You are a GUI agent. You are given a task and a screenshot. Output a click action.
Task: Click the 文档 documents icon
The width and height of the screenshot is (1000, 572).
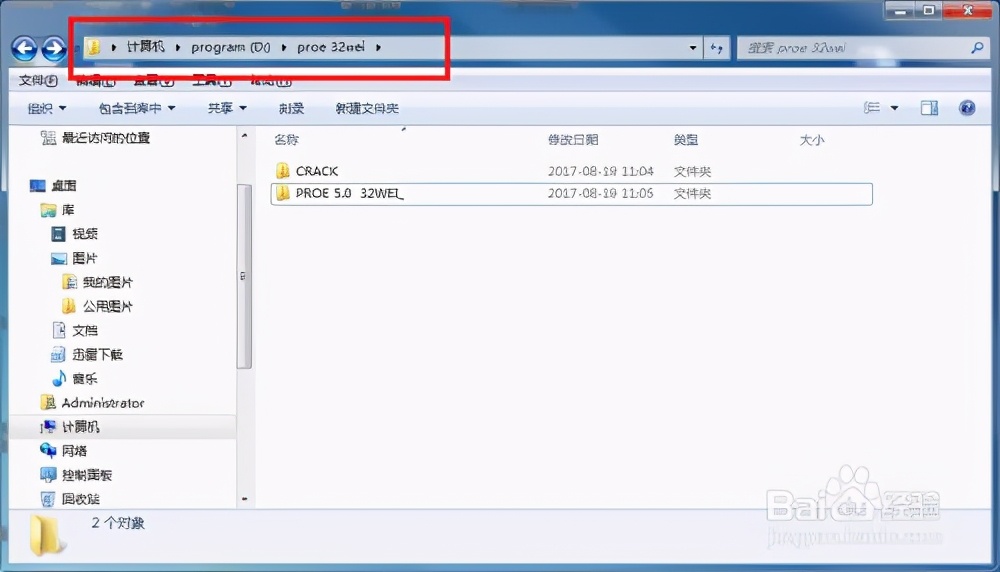[x=59, y=330]
